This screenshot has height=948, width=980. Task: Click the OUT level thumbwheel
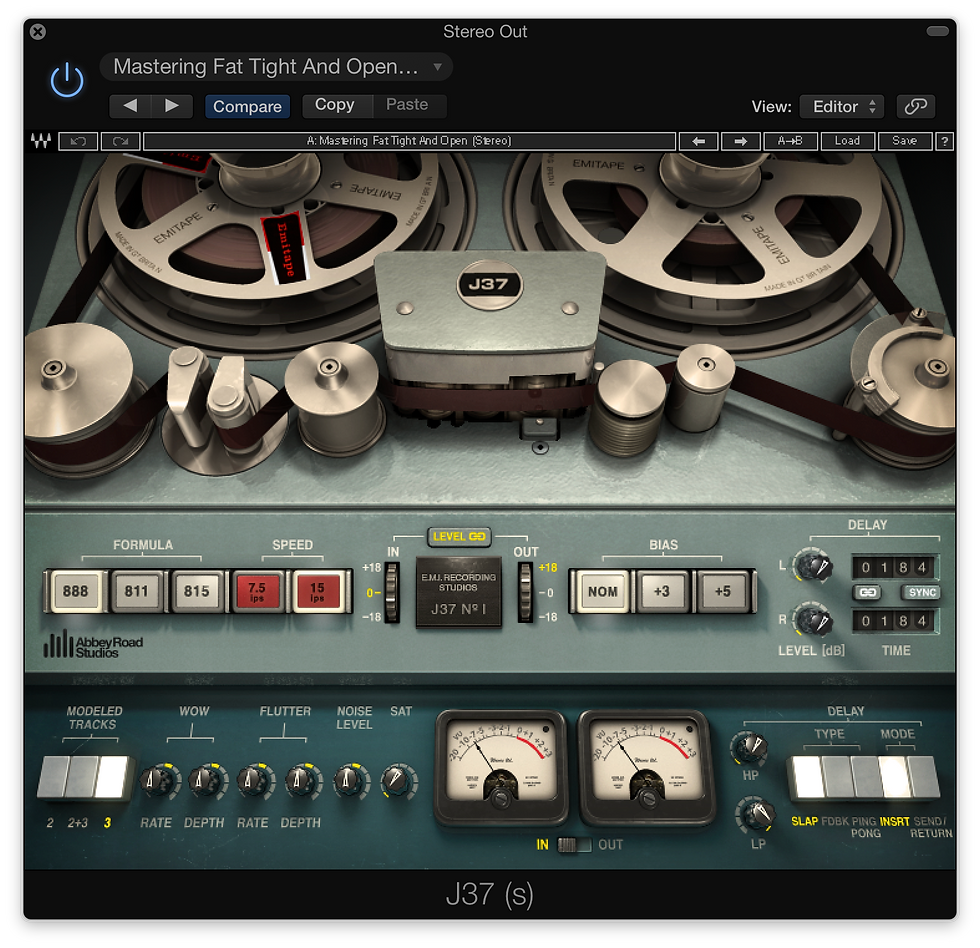pyautogui.click(x=526, y=592)
